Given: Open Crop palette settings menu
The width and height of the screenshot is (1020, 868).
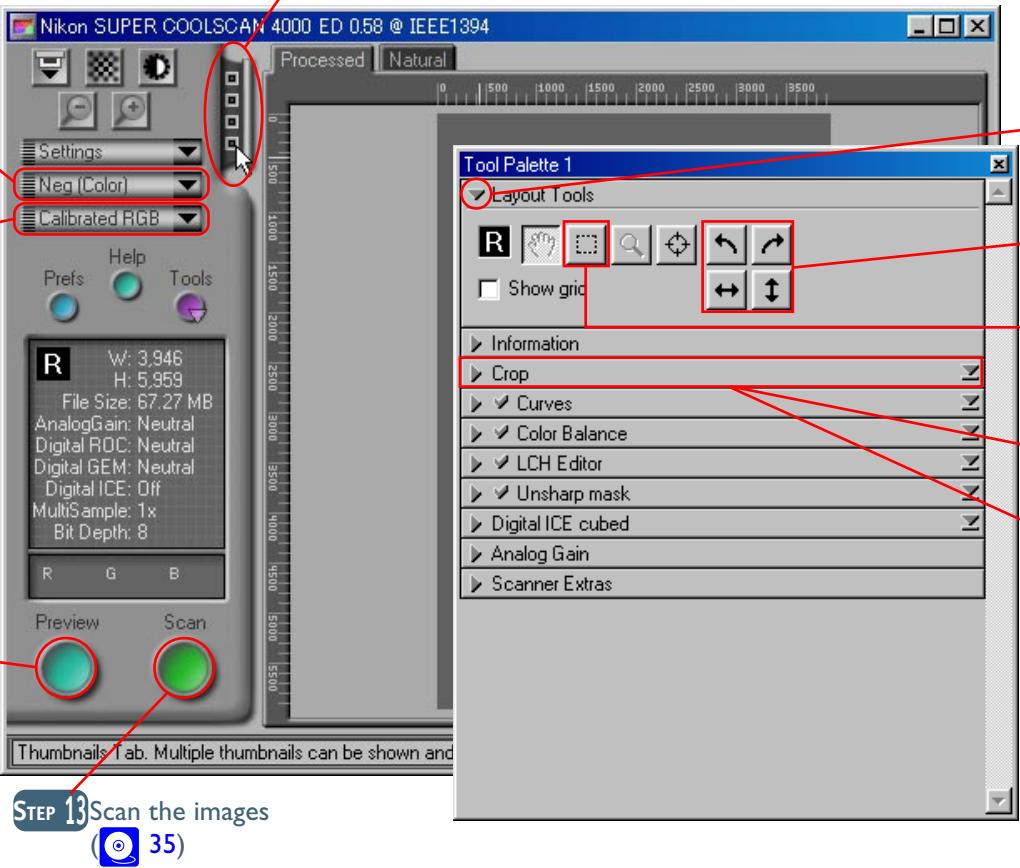Looking at the screenshot, I should click(x=970, y=373).
